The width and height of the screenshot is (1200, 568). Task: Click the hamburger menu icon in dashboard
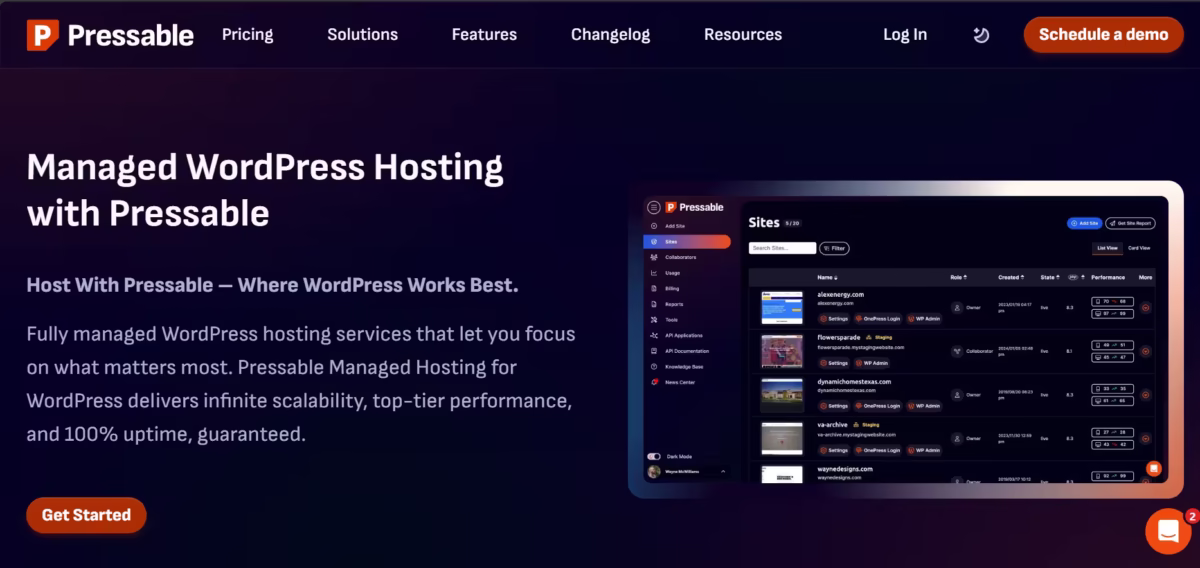[x=654, y=207]
